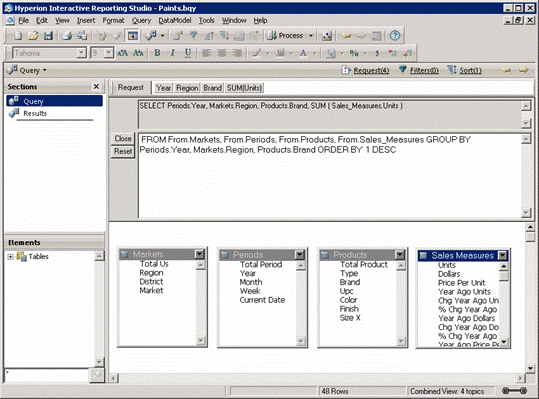Toggle underline formatting
The image size is (539, 399).
pyautogui.click(x=188, y=53)
